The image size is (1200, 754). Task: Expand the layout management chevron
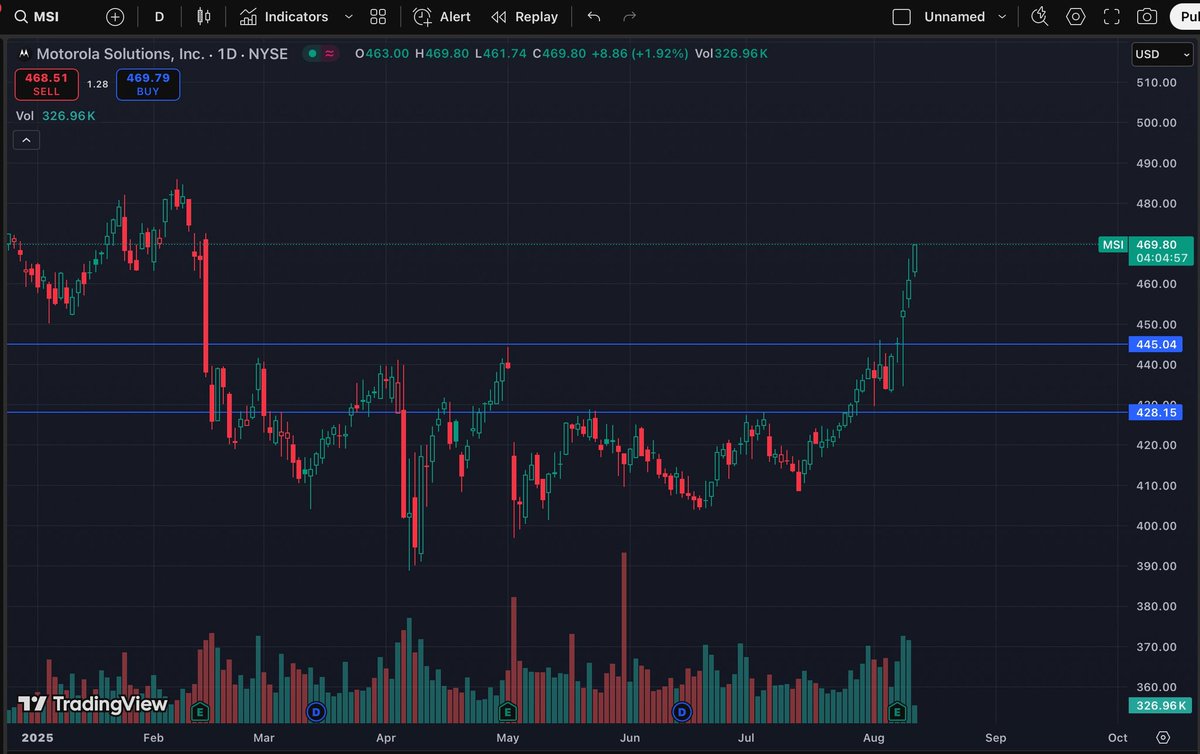[1004, 17]
